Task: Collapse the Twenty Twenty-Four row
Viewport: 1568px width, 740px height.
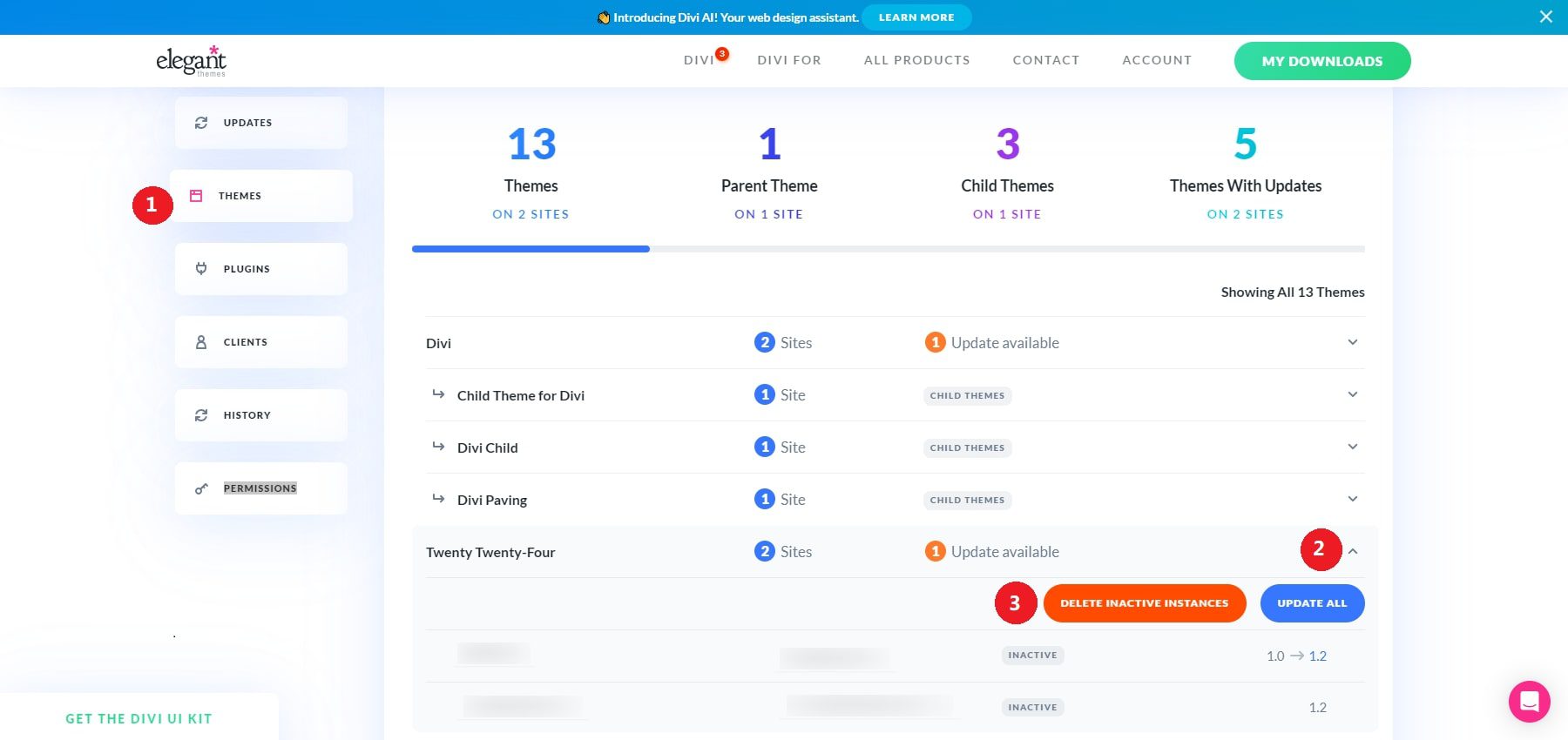Action: [x=1353, y=551]
